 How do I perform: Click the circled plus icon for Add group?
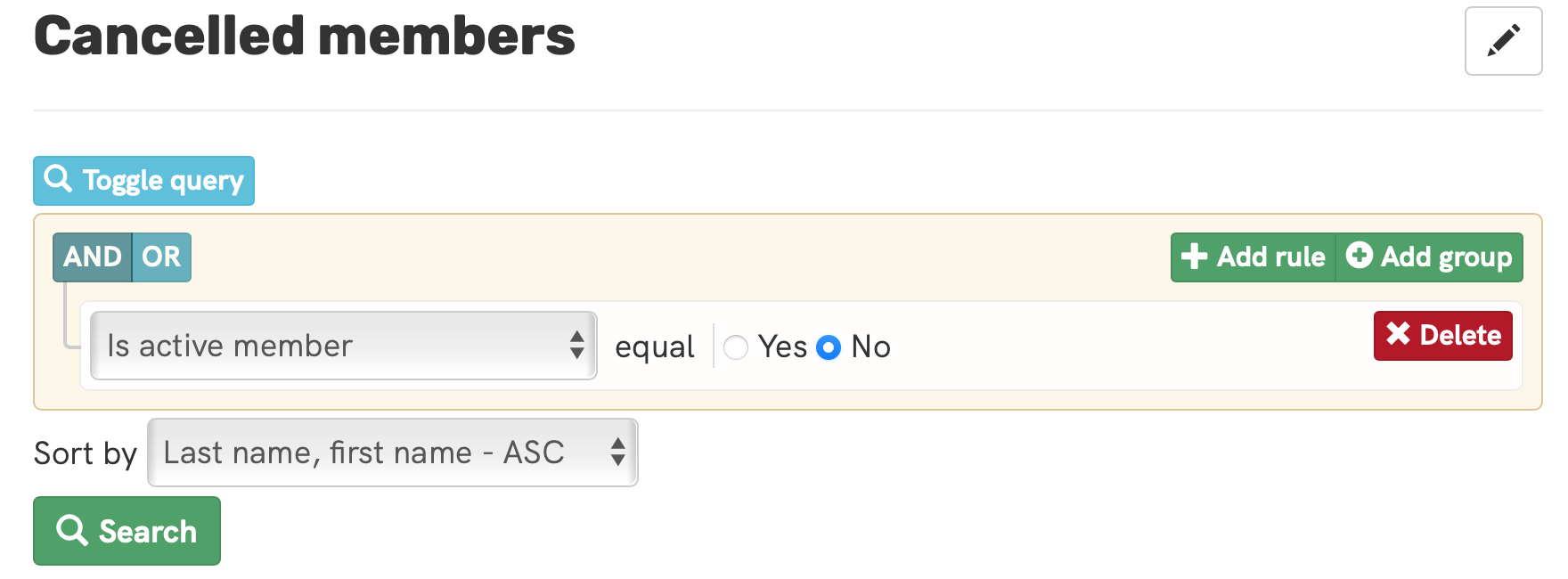[x=1359, y=256]
